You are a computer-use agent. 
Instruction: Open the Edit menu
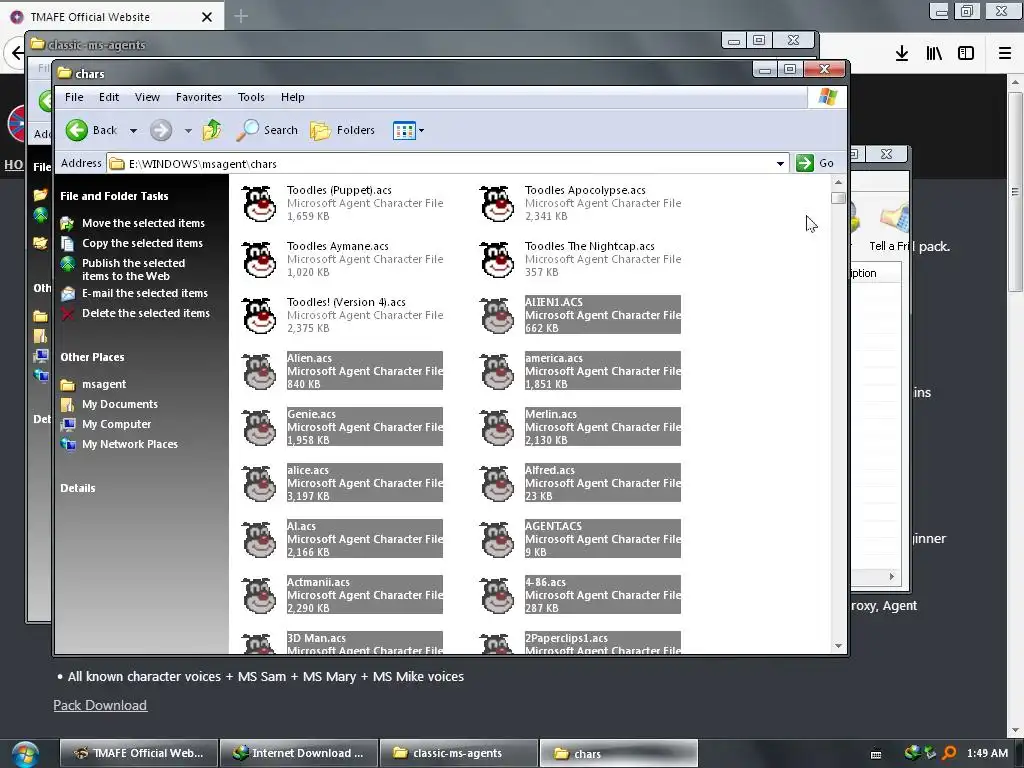pos(108,97)
